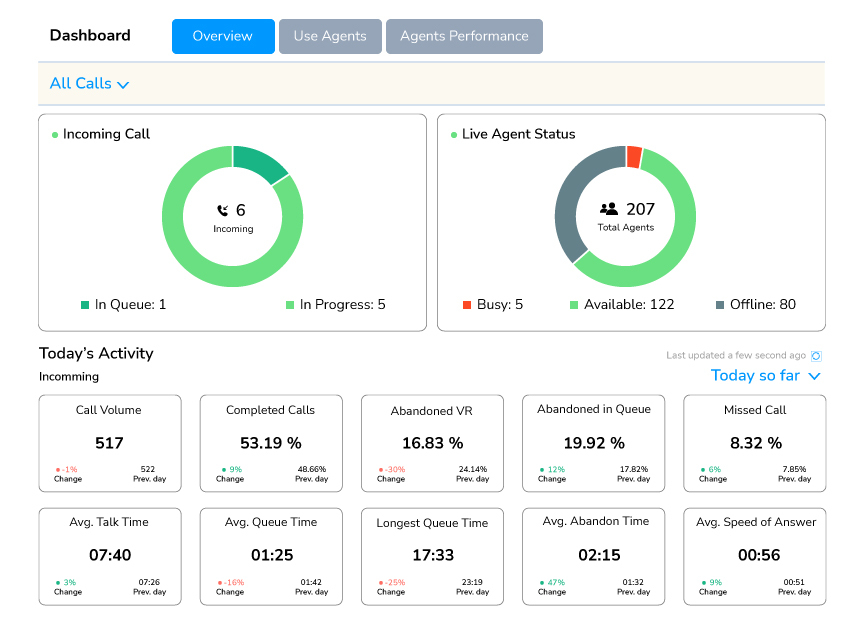The height and width of the screenshot is (628, 864).
Task: Click the incoming phone icon in donut
Action: 223,210
